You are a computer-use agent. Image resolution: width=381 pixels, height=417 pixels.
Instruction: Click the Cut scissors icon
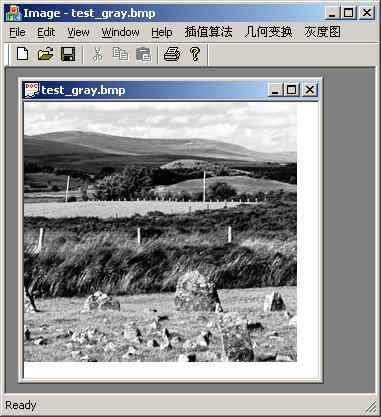coord(97,54)
